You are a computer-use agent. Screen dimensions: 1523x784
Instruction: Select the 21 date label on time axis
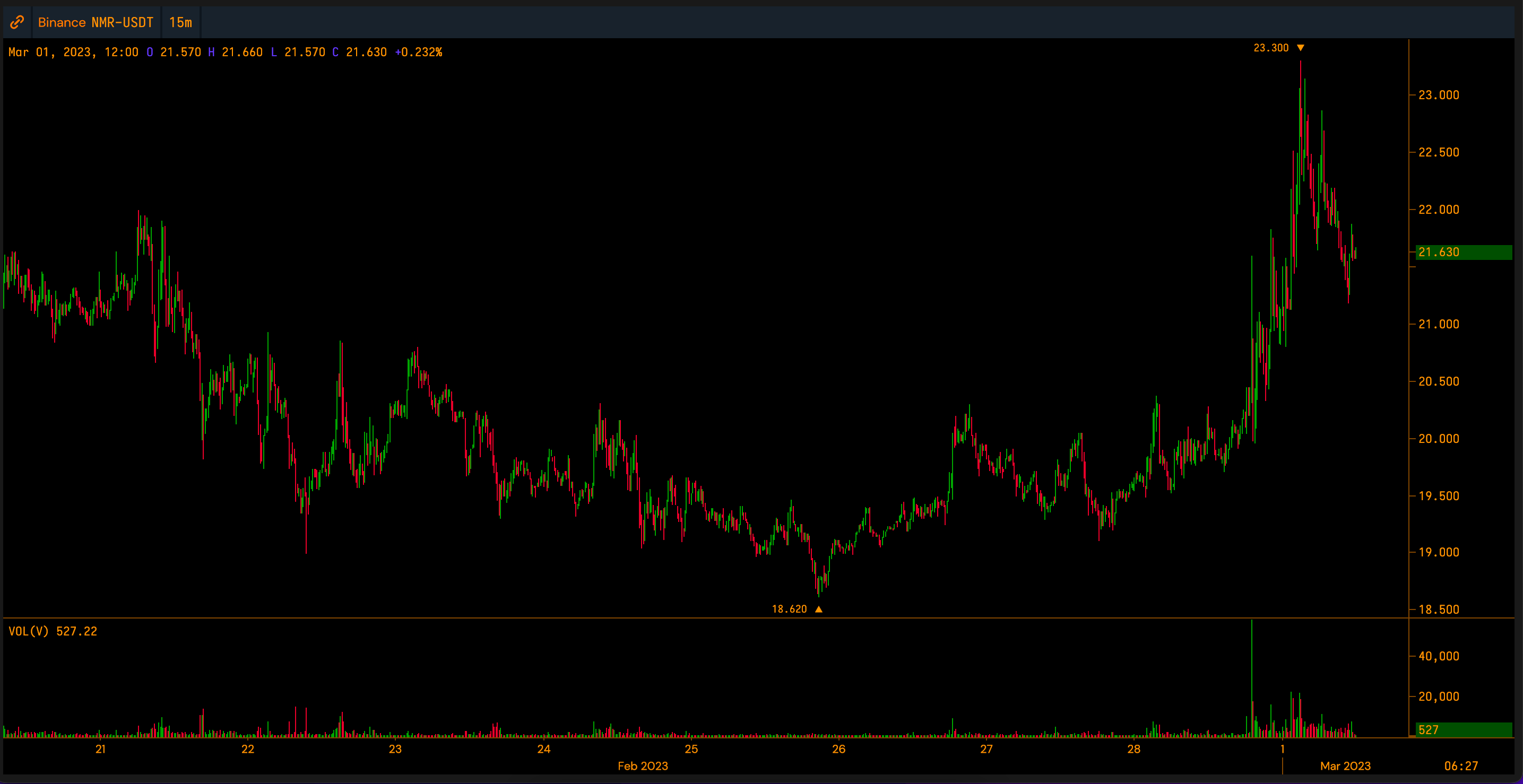pos(100,749)
